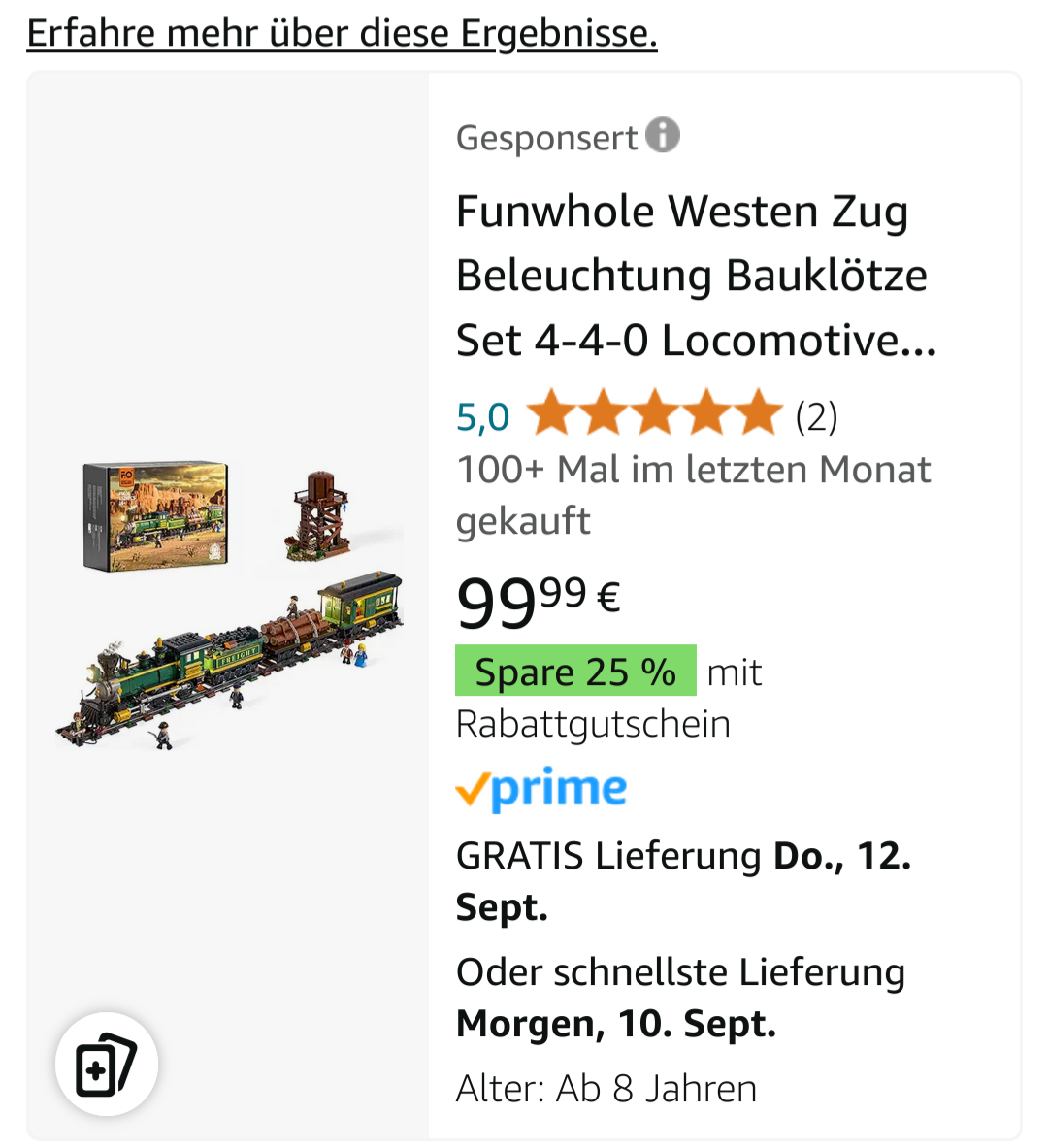Click the Morgen, 10. Sept. fastest delivery text
The height and width of the screenshot is (1148, 1048).
pyautogui.click(x=616, y=1024)
